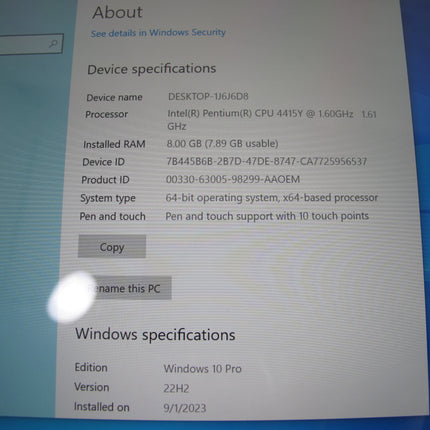The height and width of the screenshot is (430, 430).
Task: Select the Product ID 00330-63005-98299-AAOEM
Action: 233,179
